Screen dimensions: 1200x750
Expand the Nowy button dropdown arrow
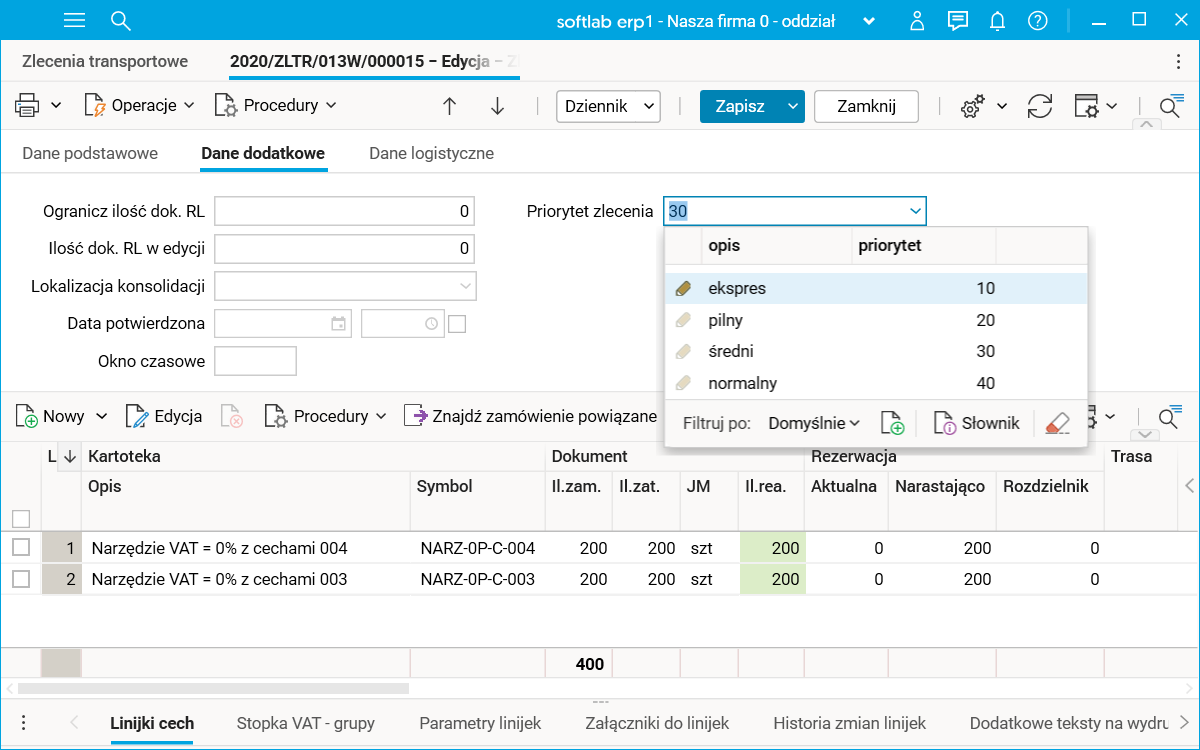pos(101,416)
